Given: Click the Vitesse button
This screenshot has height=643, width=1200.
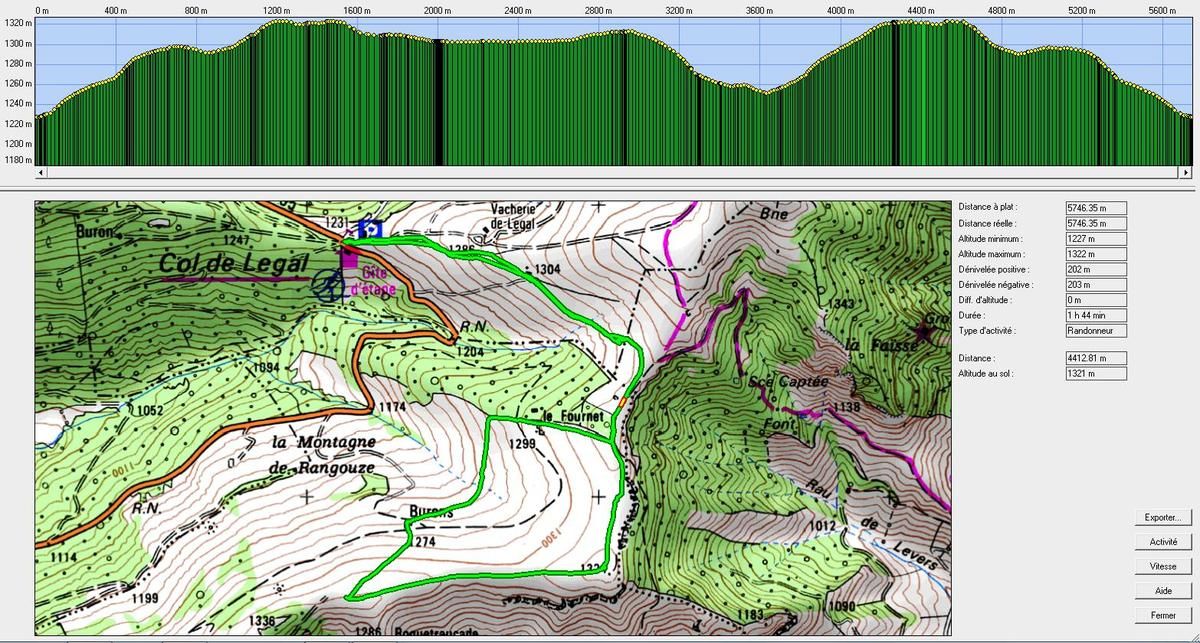Looking at the screenshot, I should pyautogui.click(x=1163, y=566).
